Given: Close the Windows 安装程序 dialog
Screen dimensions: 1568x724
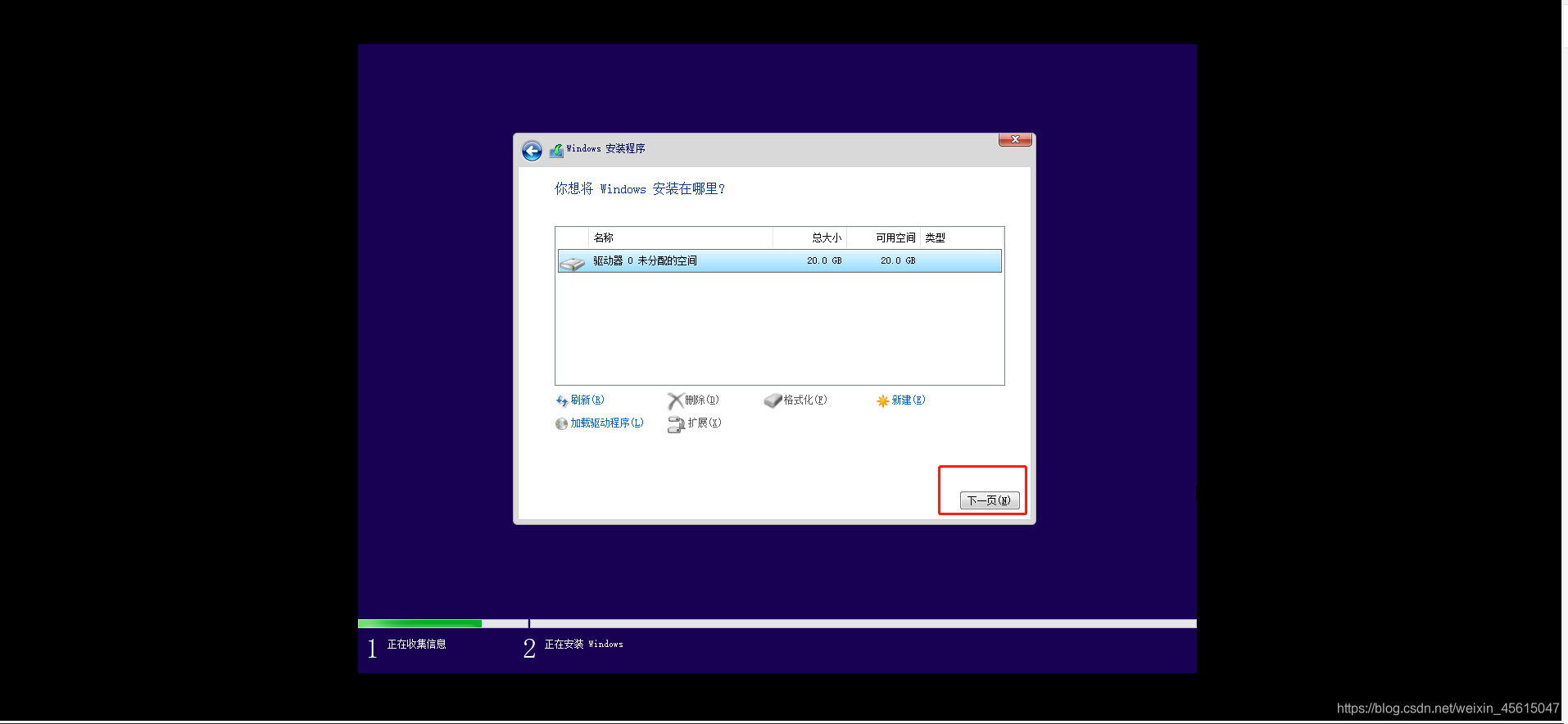Looking at the screenshot, I should point(1015,140).
